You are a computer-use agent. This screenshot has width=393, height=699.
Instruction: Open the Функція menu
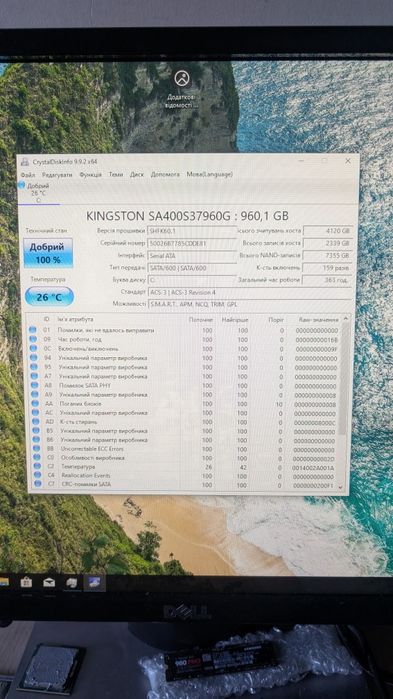click(x=90, y=175)
